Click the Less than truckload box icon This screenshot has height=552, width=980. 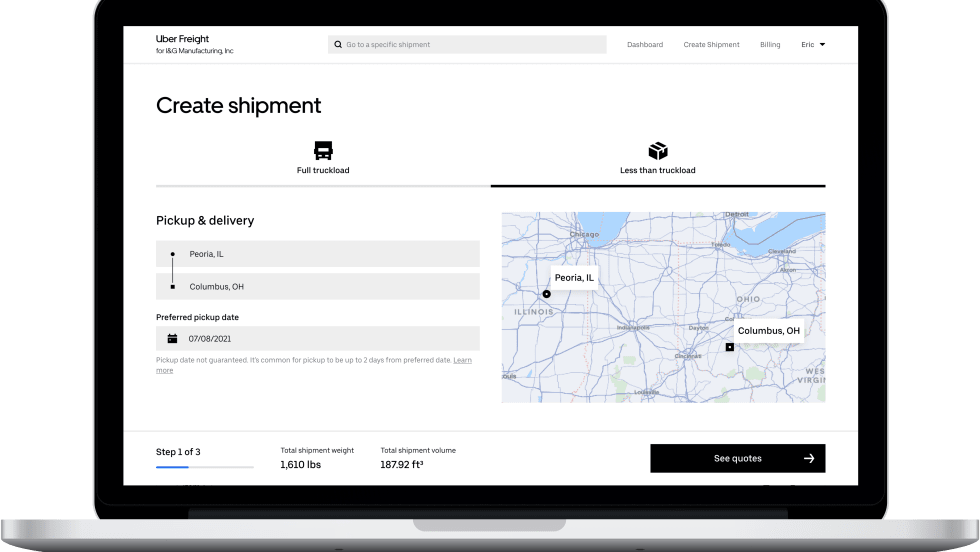pyautogui.click(x=657, y=151)
